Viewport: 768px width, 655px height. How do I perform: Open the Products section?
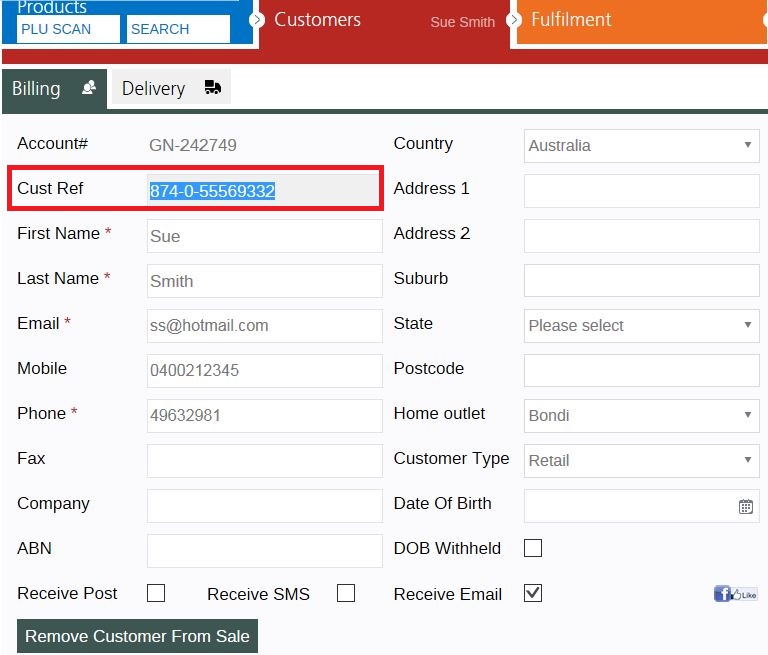tap(52, 7)
